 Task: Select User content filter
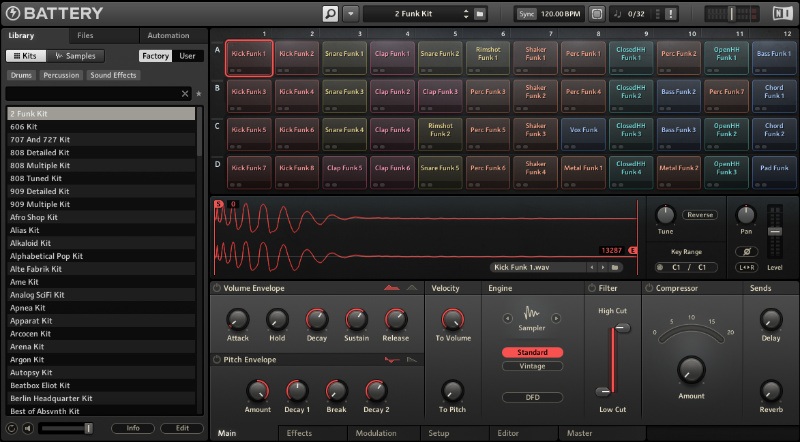click(187, 56)
